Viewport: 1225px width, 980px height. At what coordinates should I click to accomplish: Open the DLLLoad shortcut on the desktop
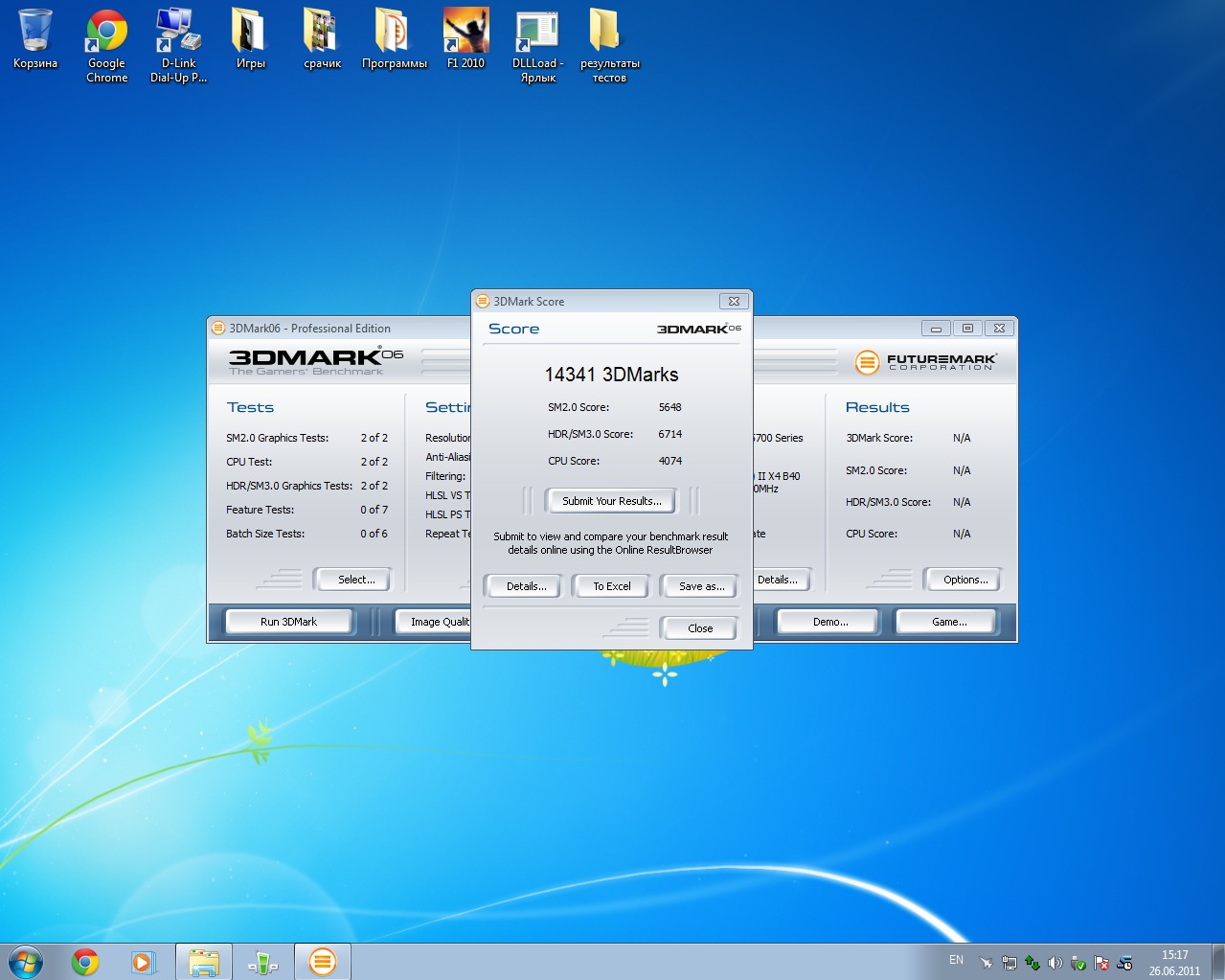(537, 46)
